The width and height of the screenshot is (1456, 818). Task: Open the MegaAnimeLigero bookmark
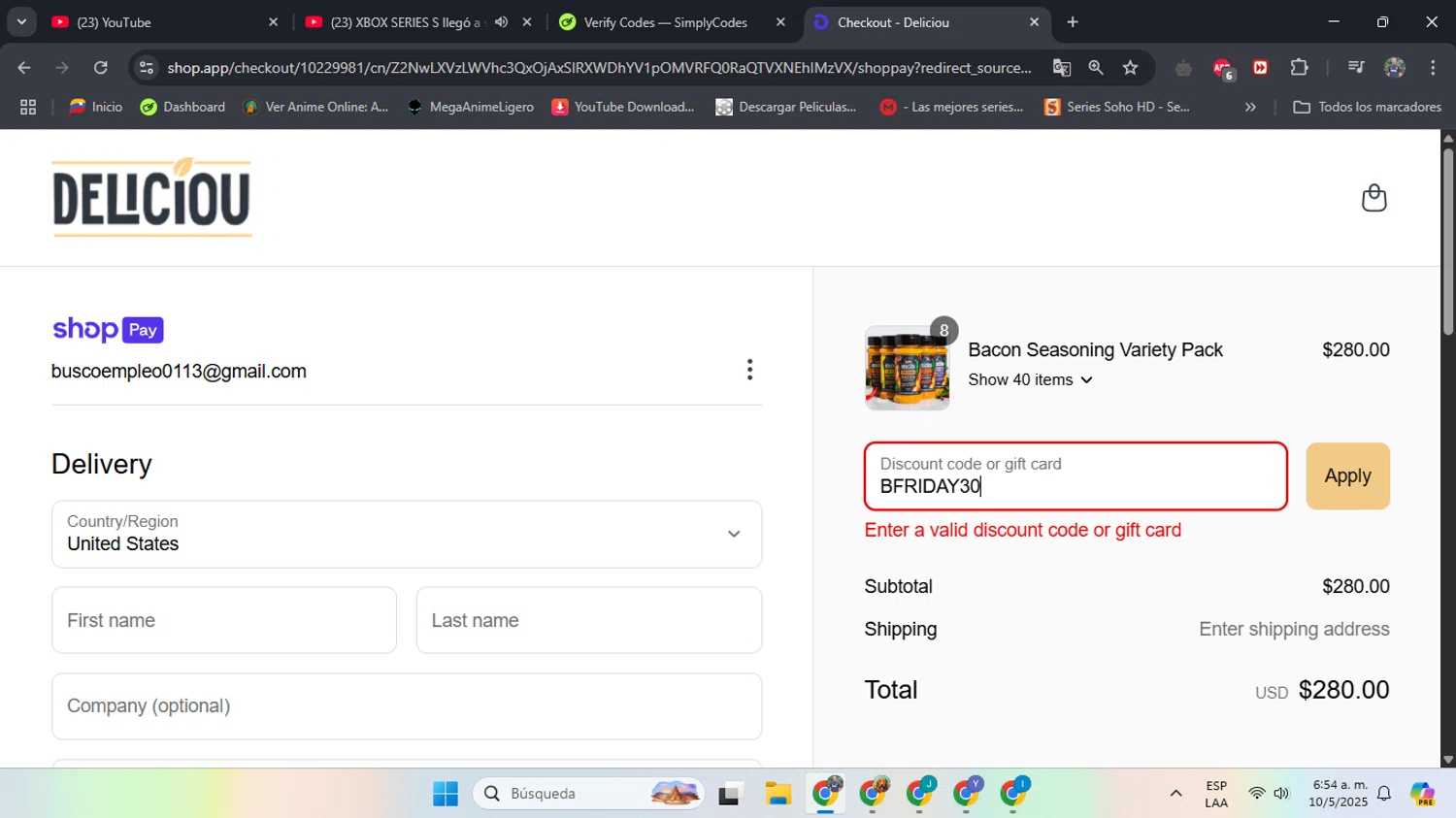(471, 107)
